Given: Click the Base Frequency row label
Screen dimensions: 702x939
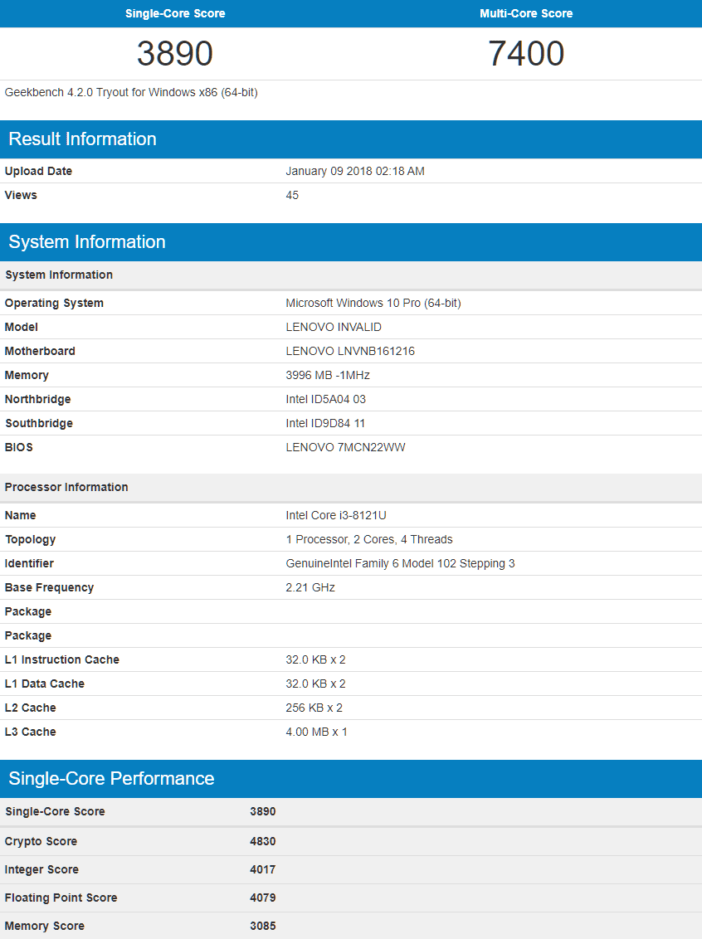Looking at the screenshot, I should coord(49,587).
